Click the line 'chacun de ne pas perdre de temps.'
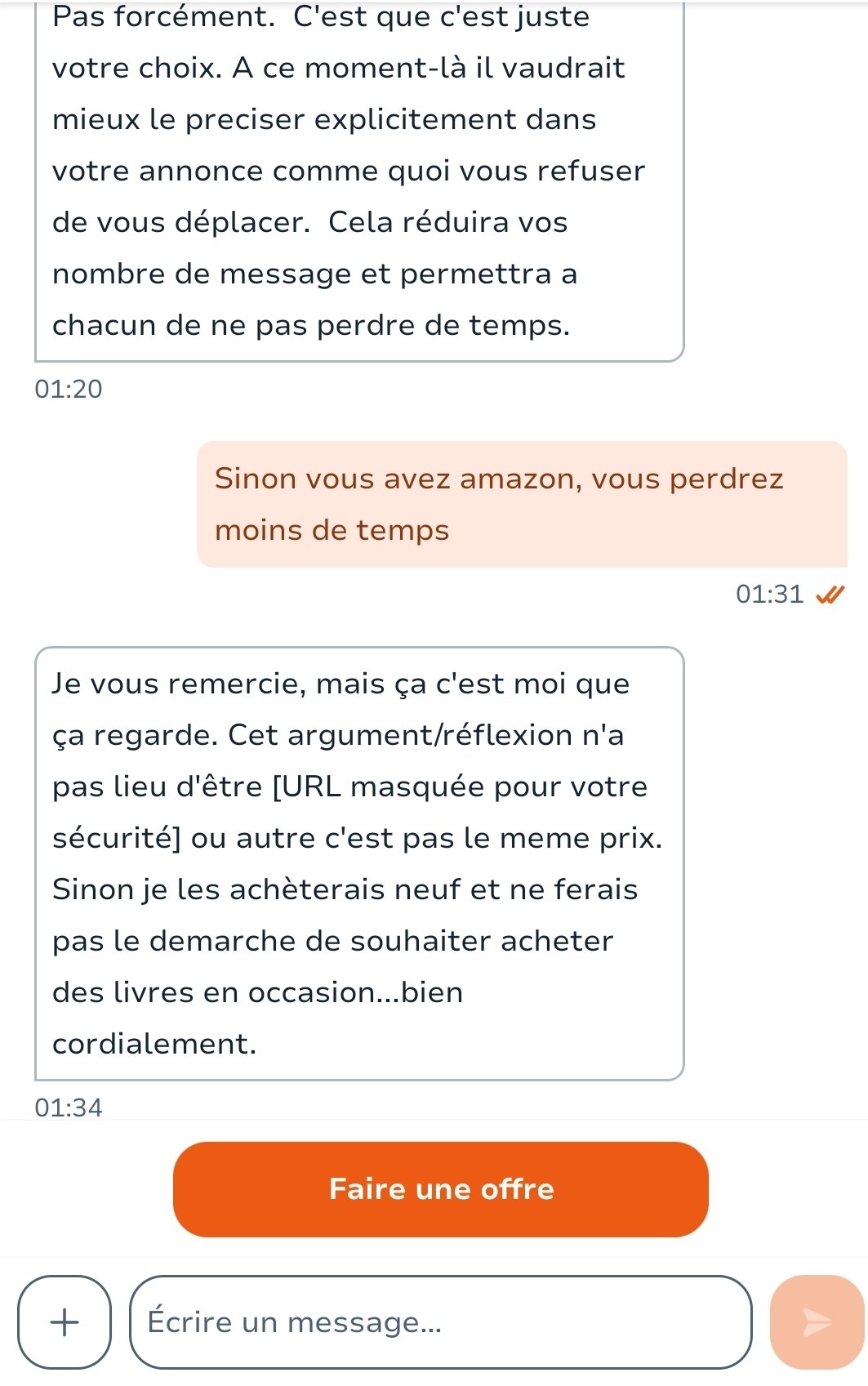The height and width of the screenshot is (1386, 868). 311,326
